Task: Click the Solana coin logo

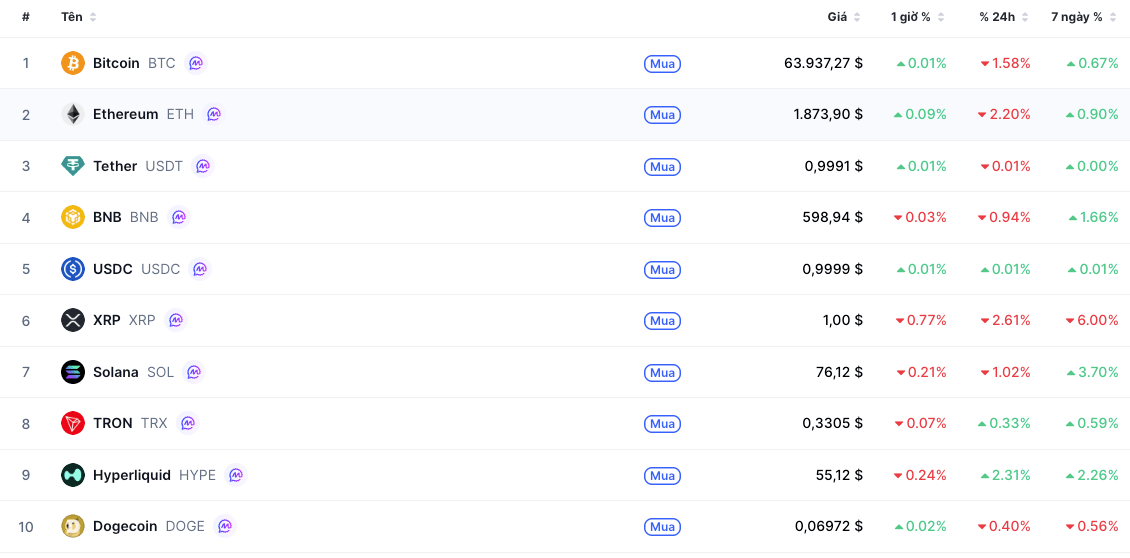Action: 73,372
